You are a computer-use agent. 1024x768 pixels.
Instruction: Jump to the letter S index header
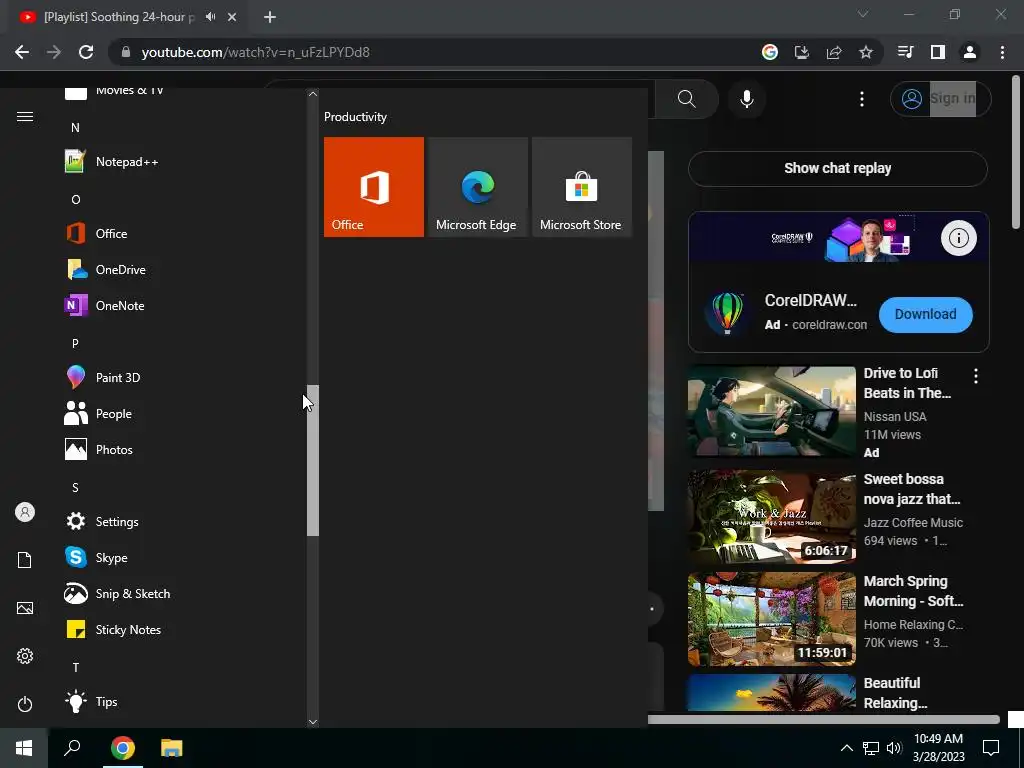75,487
